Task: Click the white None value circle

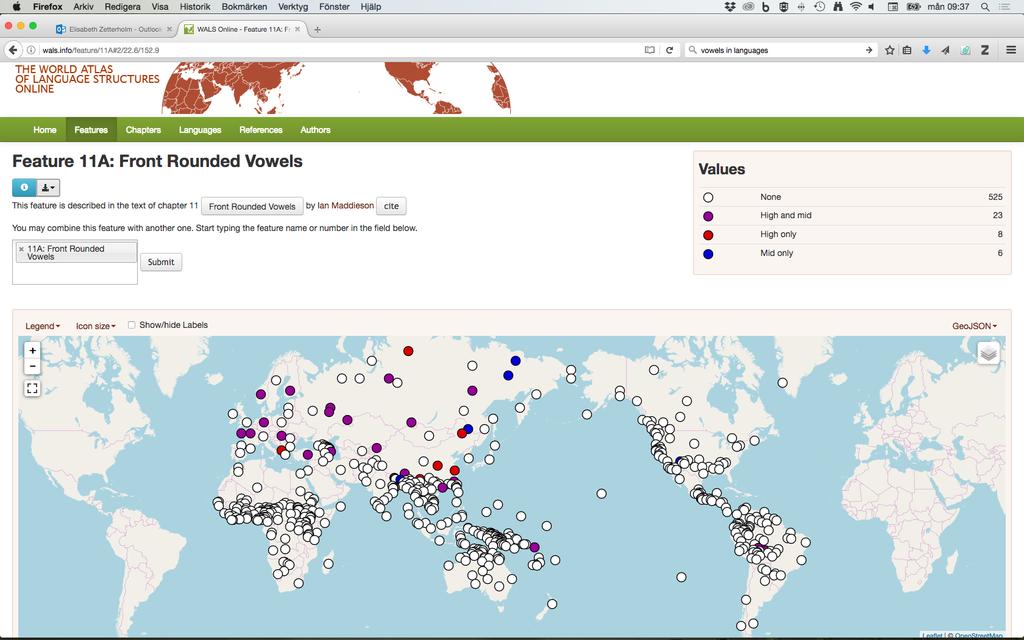Action: click(708, 197)
